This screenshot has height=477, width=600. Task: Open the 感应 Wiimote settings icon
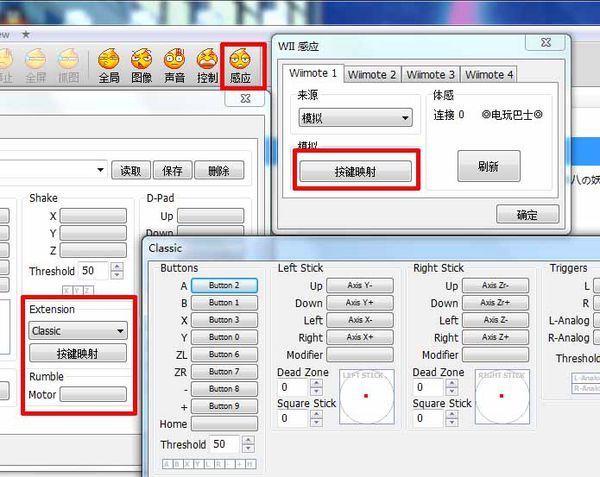(240, 66)
